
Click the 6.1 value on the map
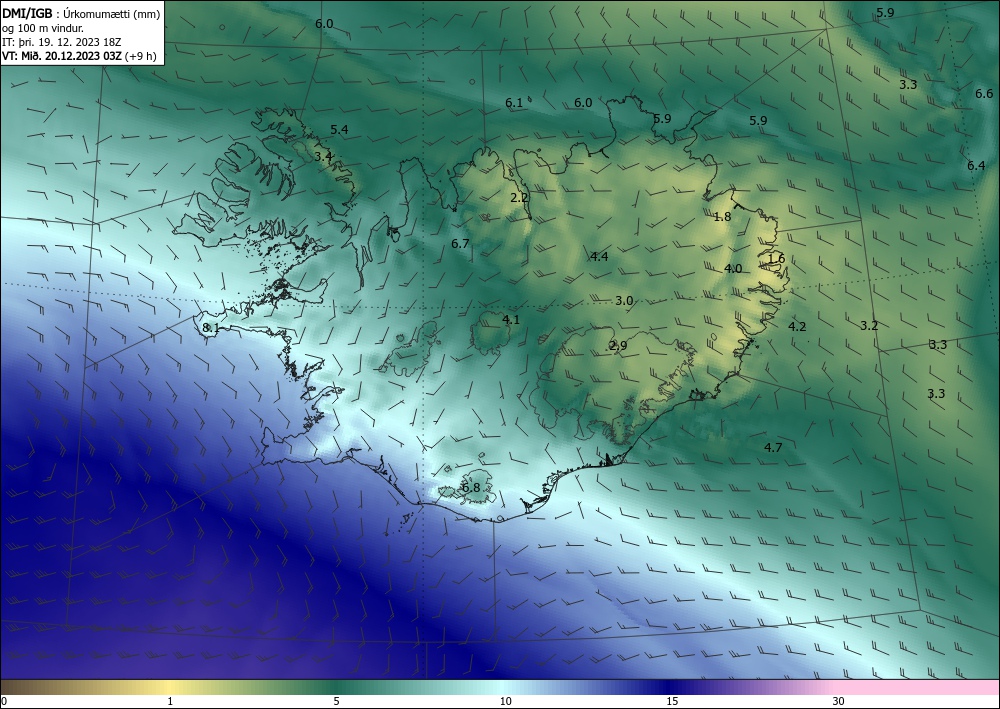click(514, 103)
